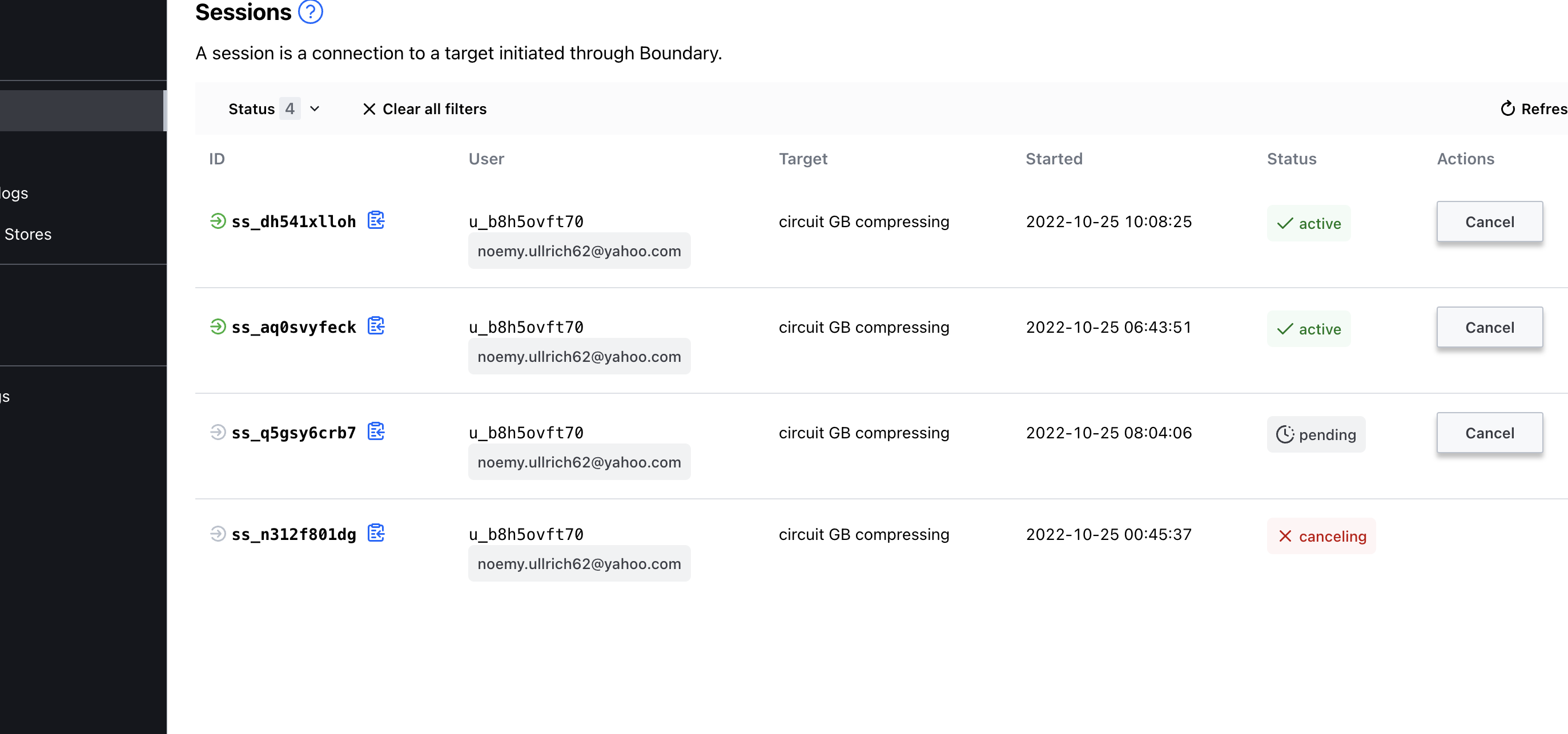Image resolution: width=1568 pixels, height=734 pixels.
Task: Click the Status filter count badge 4
Action: [x=290, y=109]
